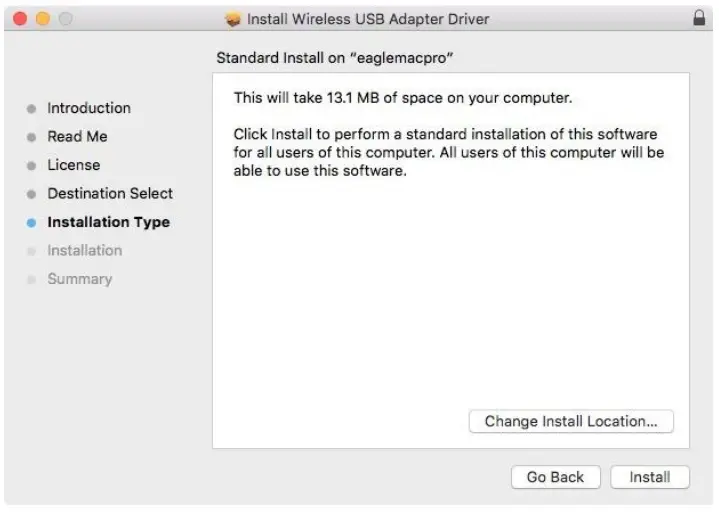Click the dimmed Summary step
Image resolution: width=719 pixels, height=512 pixels.
click(x=80, y=279)
